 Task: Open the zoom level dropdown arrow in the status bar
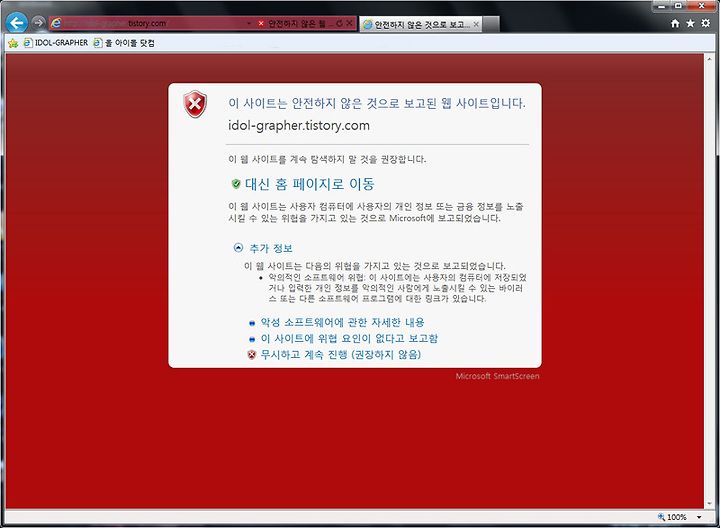click(x=699, y=517)
